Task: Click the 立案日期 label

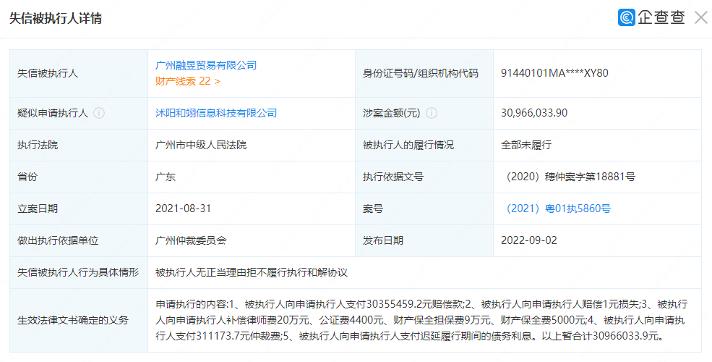Action: (x=38, y=208)
